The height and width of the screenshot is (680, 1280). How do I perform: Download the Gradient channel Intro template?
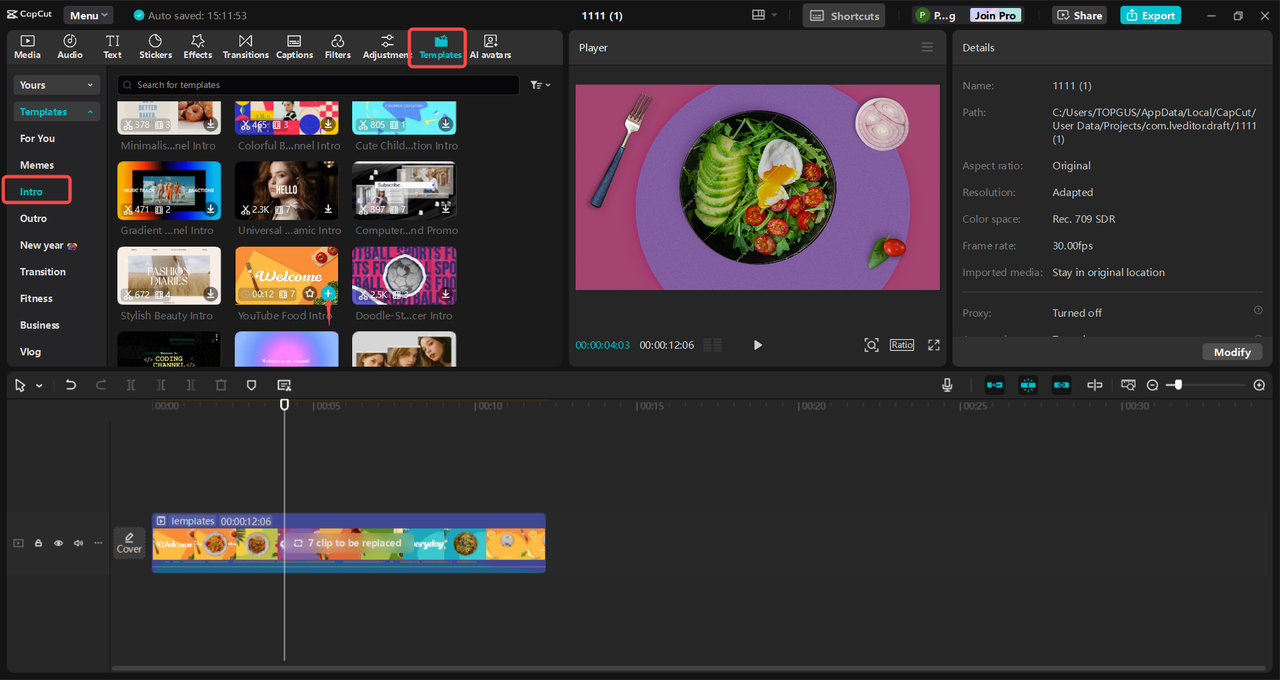tap(211, 210)
